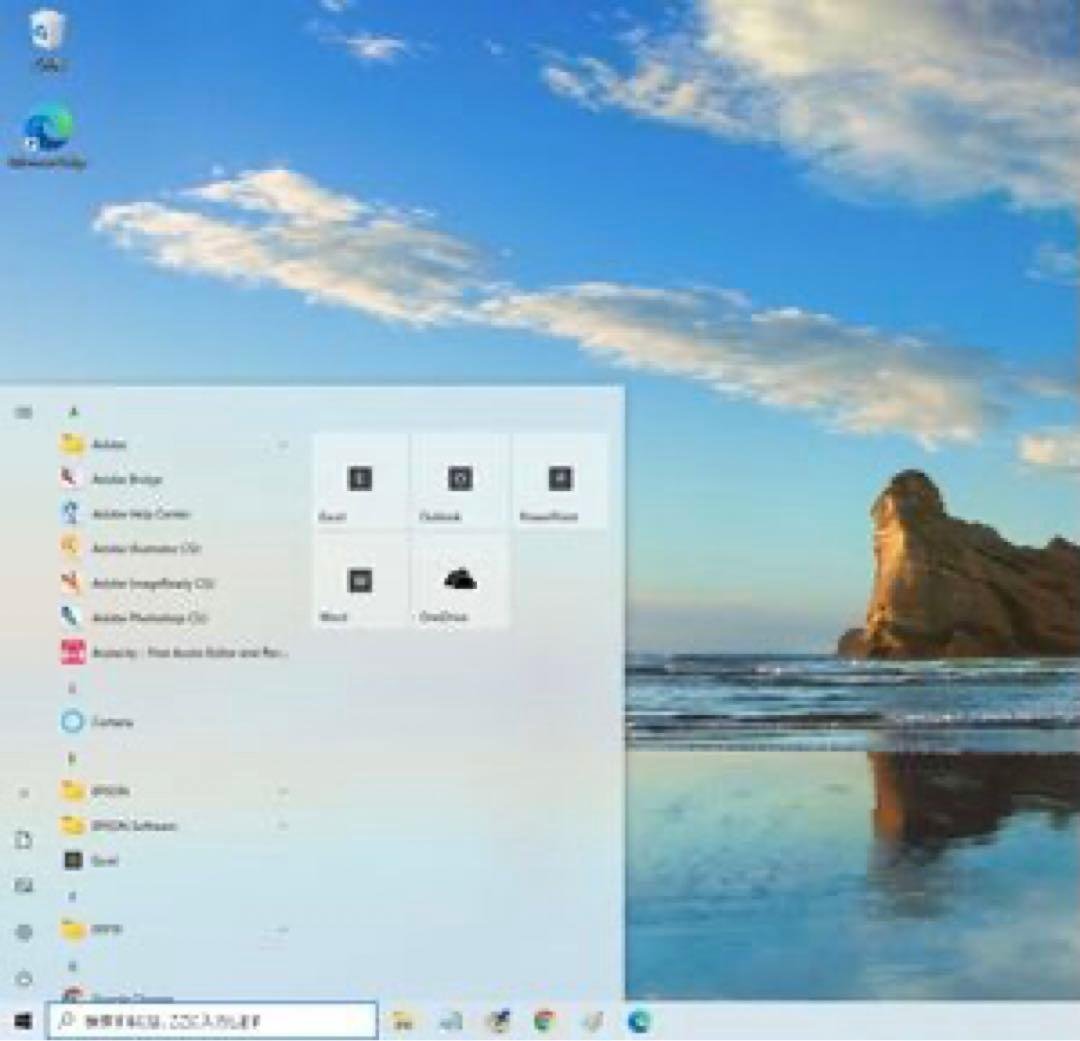
Task: Expand the Start menu hamburger button
Action: 23,412
